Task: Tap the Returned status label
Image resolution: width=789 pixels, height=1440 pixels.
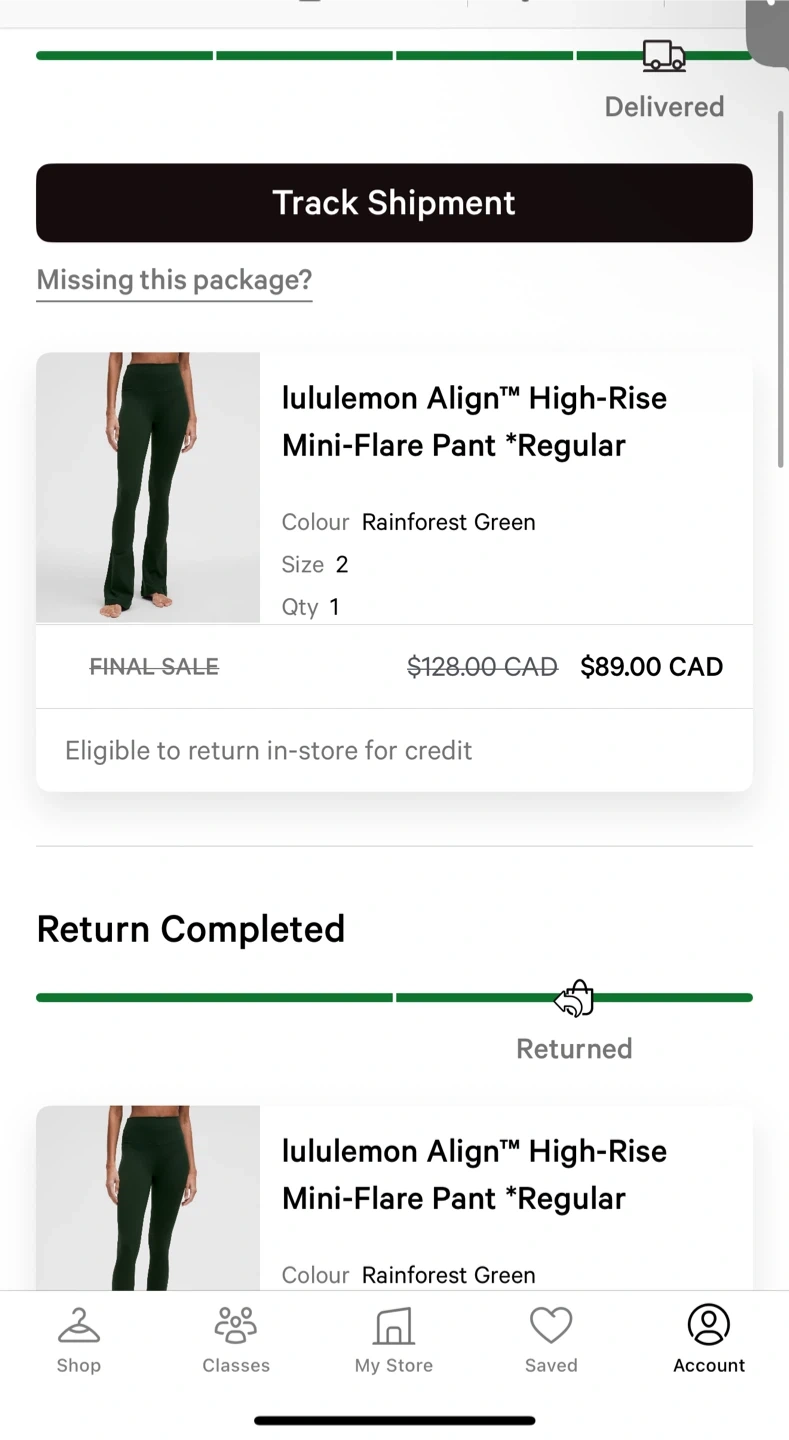Action: point(574,1049)
